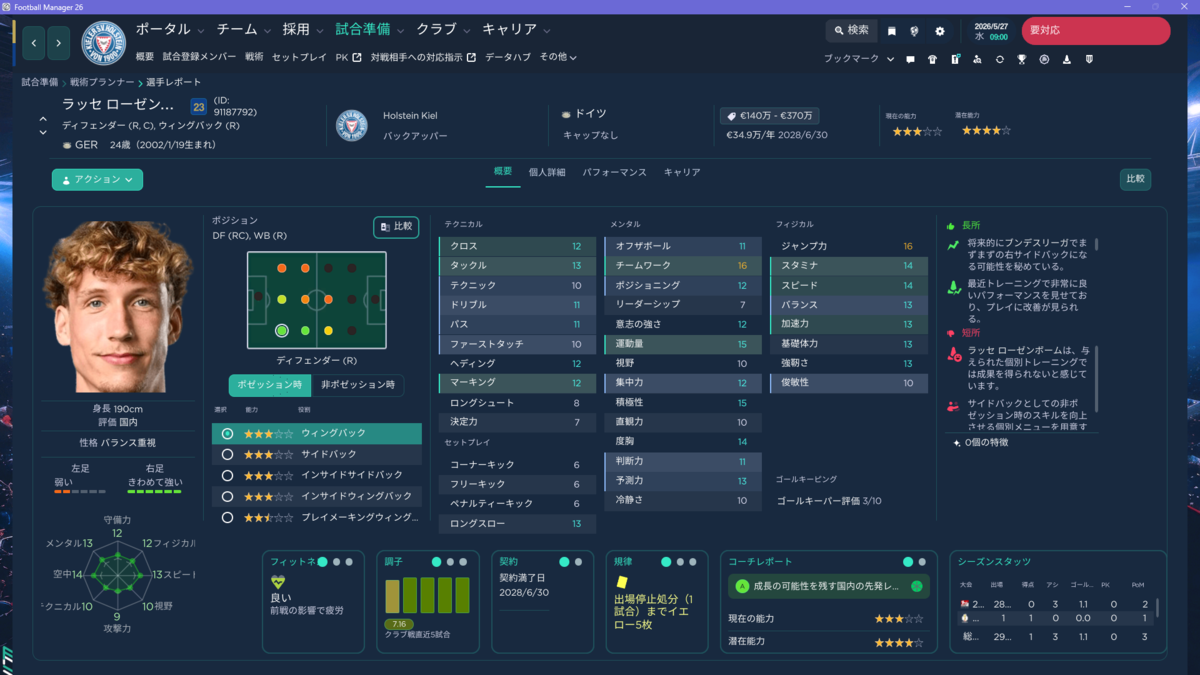Select the ウィングバック role radio button
Image resolution: width=1200 pixels, height=675 pixels.
pos(228,434)
